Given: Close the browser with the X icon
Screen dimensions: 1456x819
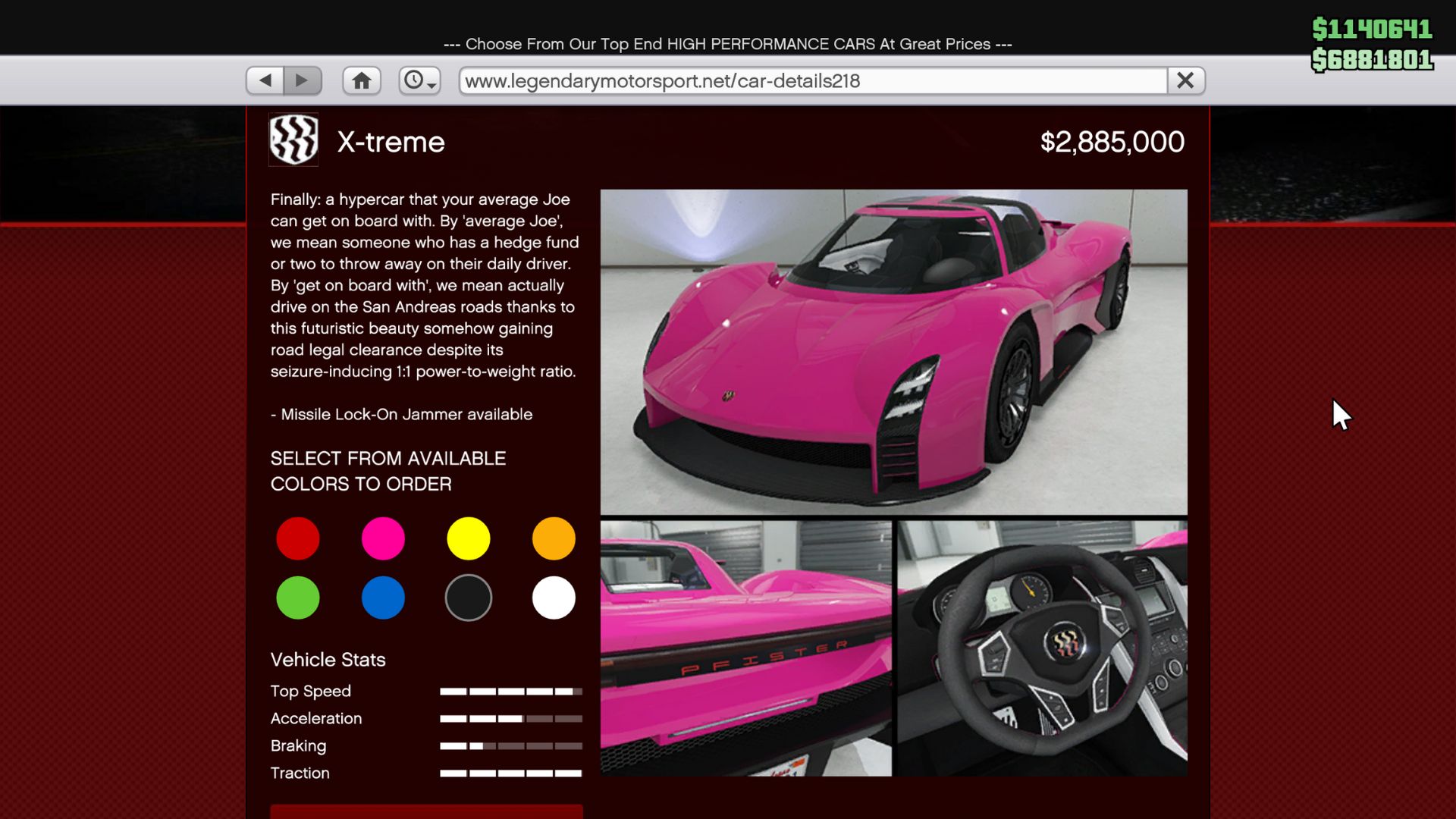Looking at the screenshot, I should pos(1185,80).
